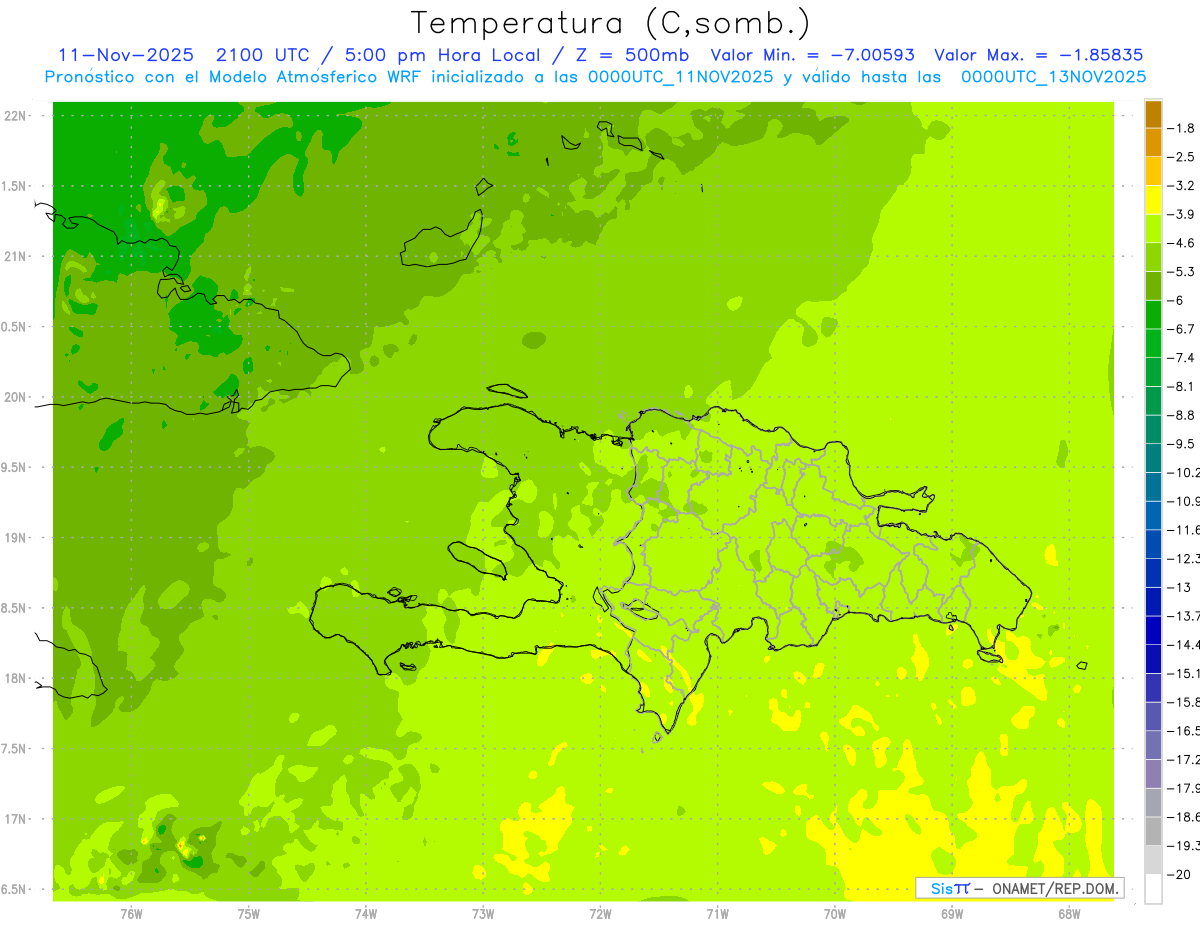The image size is (1200, 927).
Task: Click the '-3.9' colorbar value
Action: [x=1181, y=215]
